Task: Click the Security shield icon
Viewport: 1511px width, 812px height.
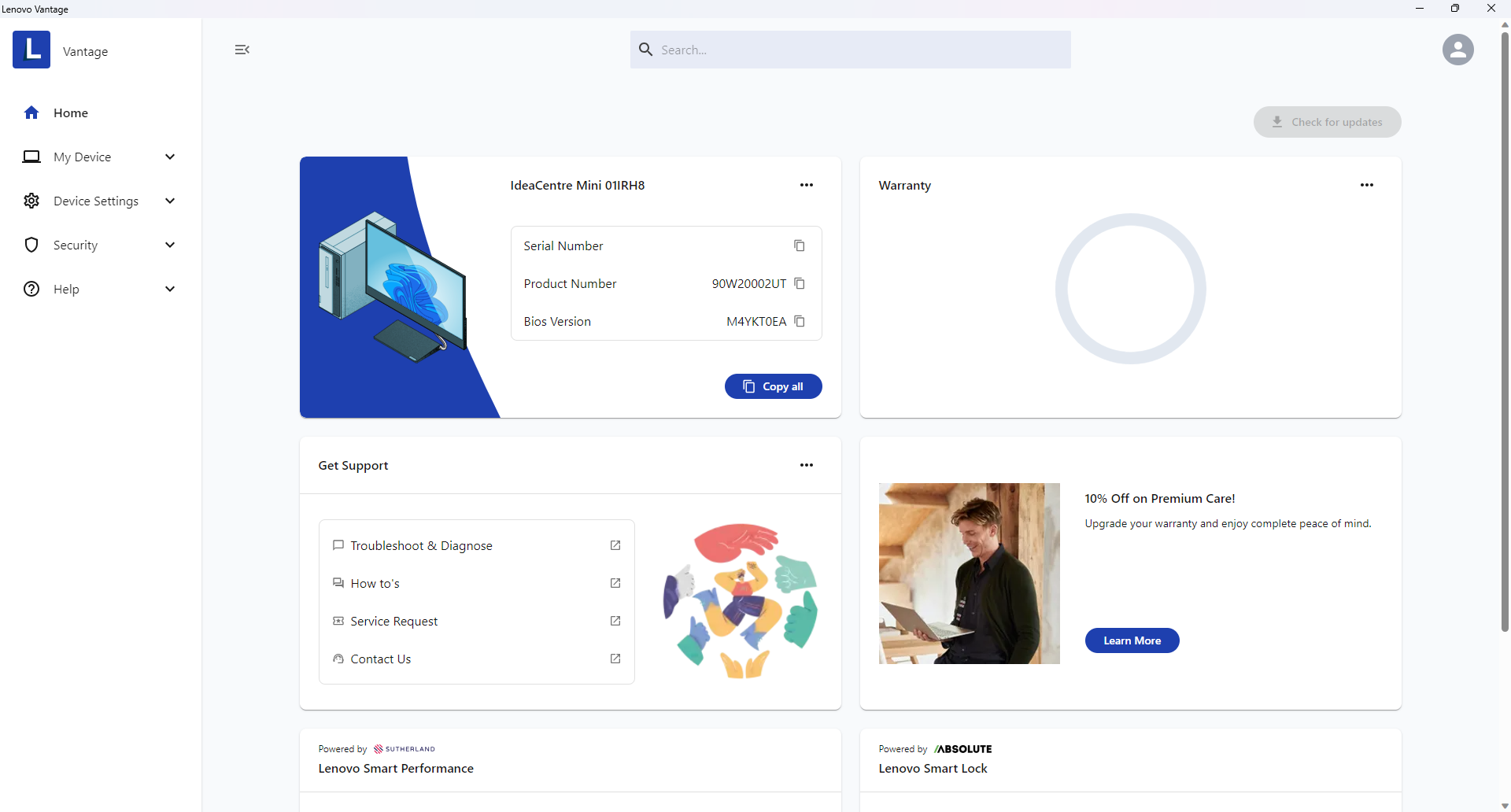Action: 31,245
